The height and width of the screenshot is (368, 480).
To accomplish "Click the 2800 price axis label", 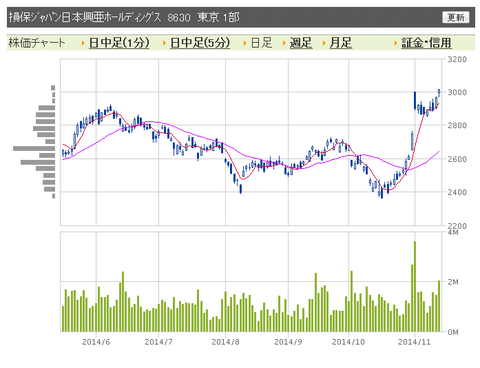I will pos(457,126).
